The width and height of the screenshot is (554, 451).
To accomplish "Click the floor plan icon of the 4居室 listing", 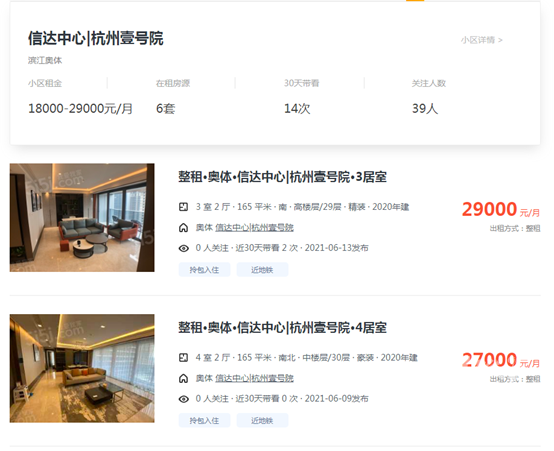I will [x=183, y=358].
